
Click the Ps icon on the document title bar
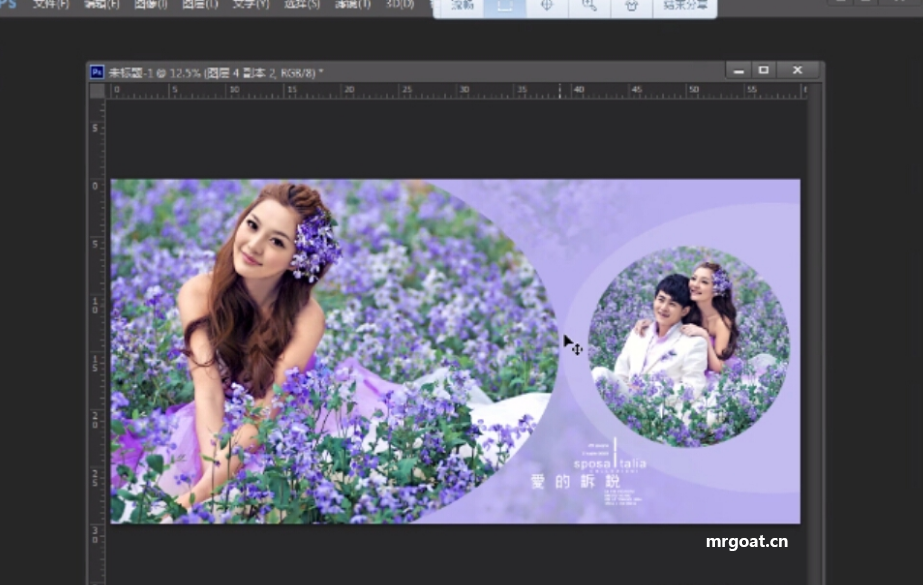97,69
